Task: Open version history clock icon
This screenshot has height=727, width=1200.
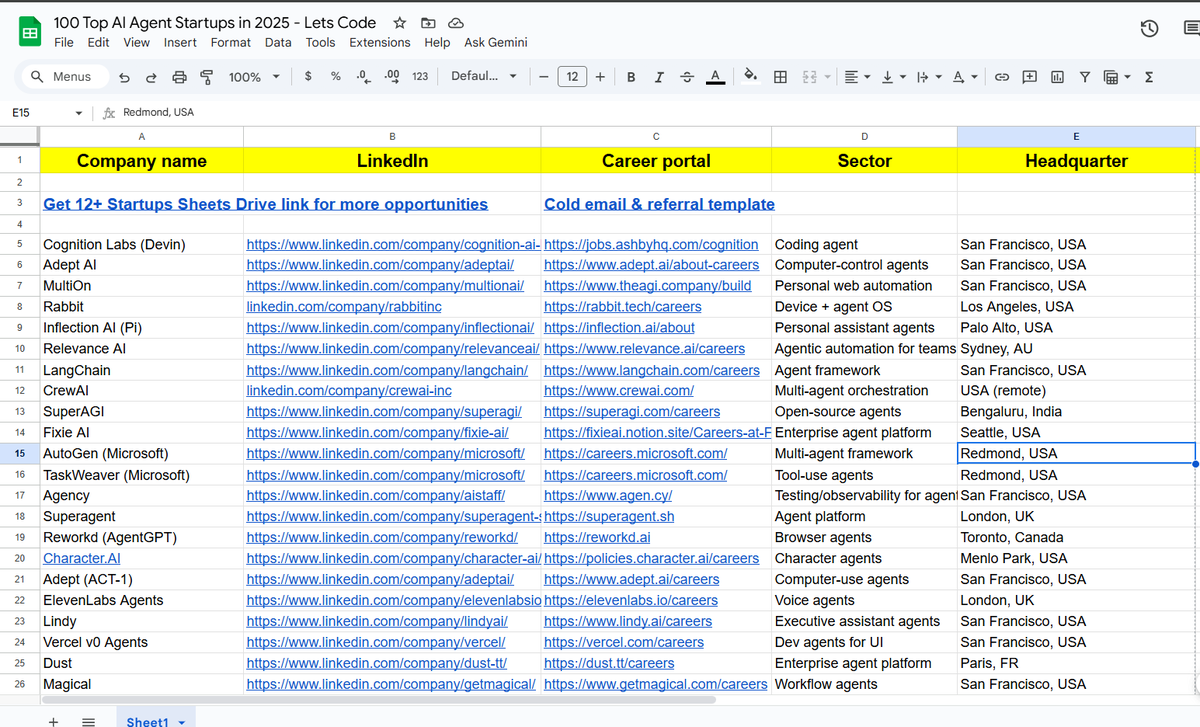Action: point(1149,28)
